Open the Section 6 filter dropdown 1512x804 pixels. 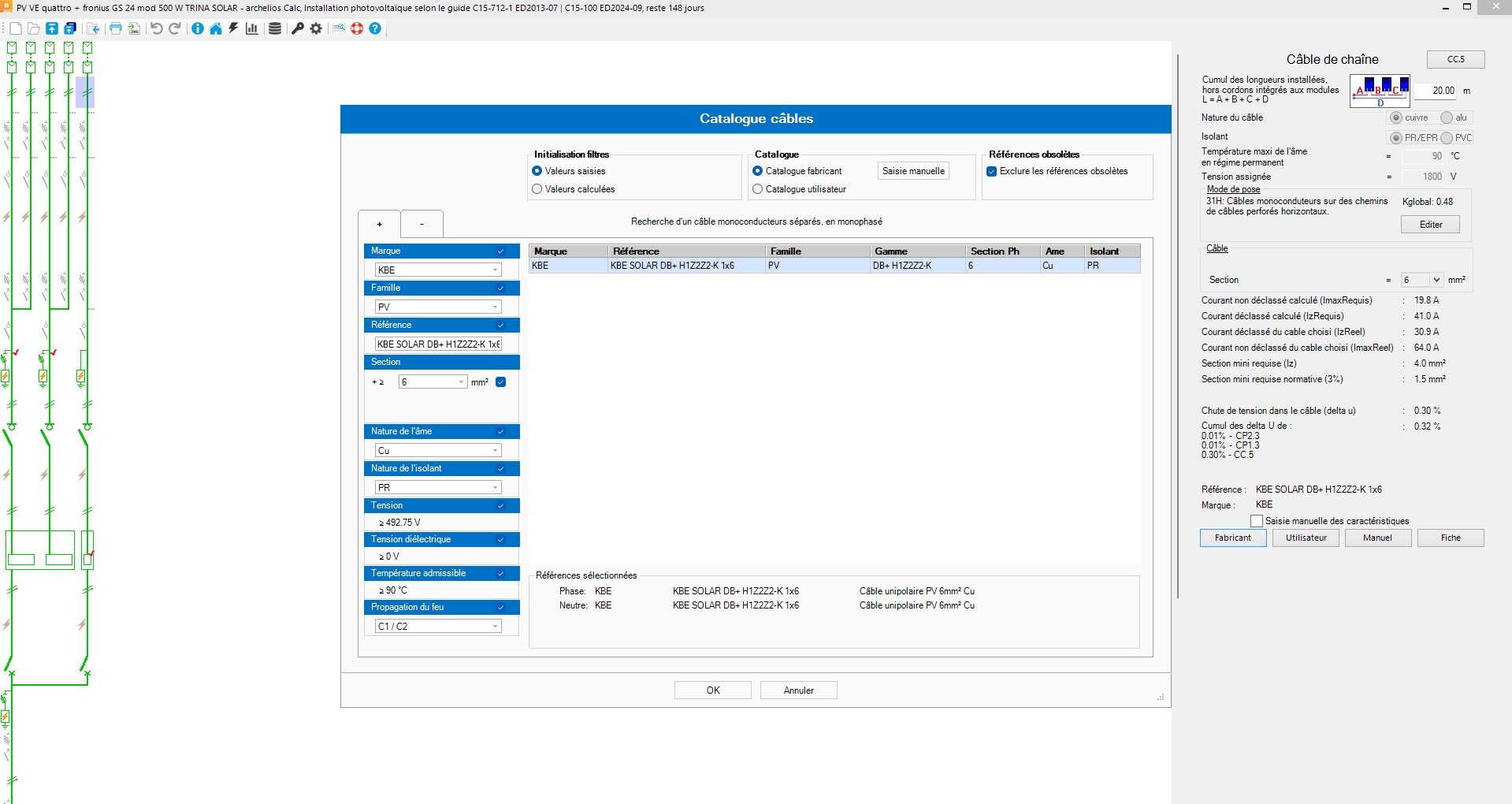(433, 382)
